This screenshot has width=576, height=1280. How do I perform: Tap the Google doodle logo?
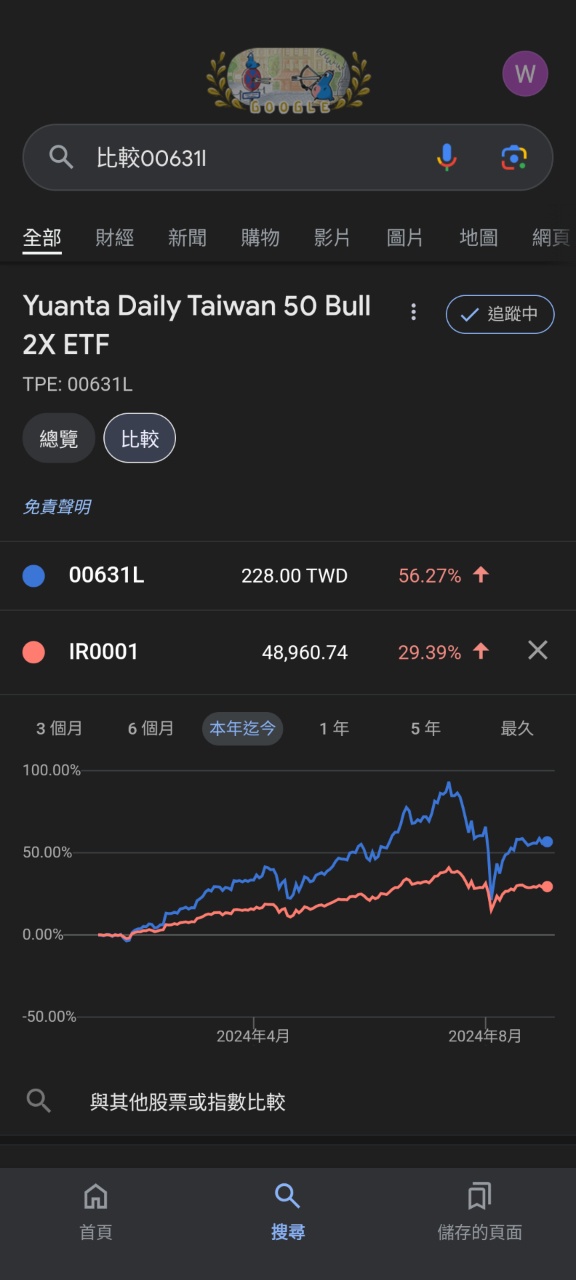(288, 81)
